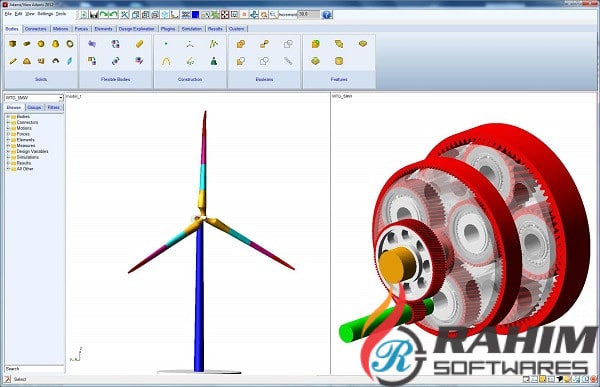
Task: Select the green Point Mass construction tool
Action: tap(214, 61)
